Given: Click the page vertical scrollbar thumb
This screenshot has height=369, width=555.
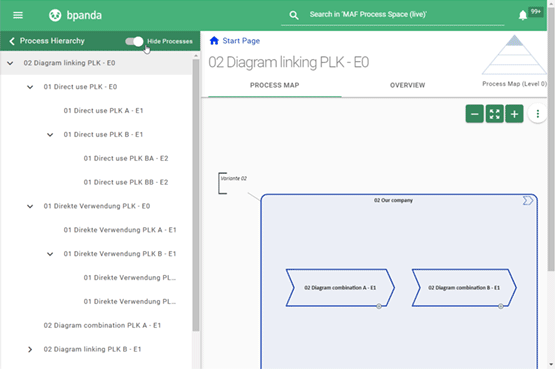Looking at the screenshot, I should (x=551, y=140).
